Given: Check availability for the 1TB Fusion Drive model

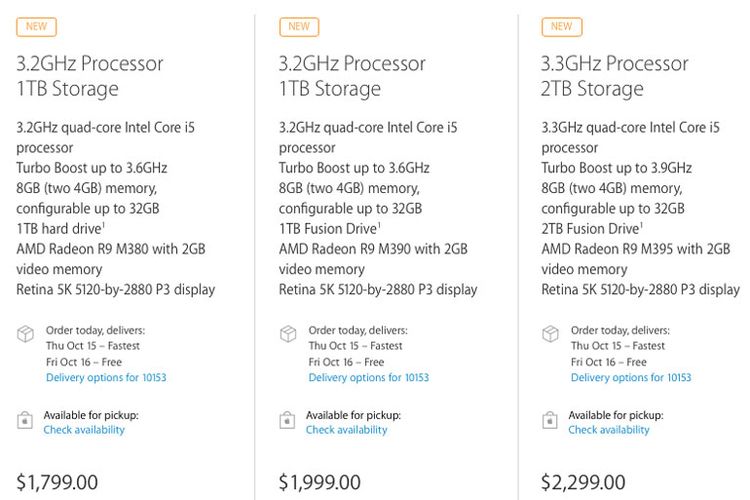Looking at the screenshot, I should pyautogui.click(x=347, y=430).
